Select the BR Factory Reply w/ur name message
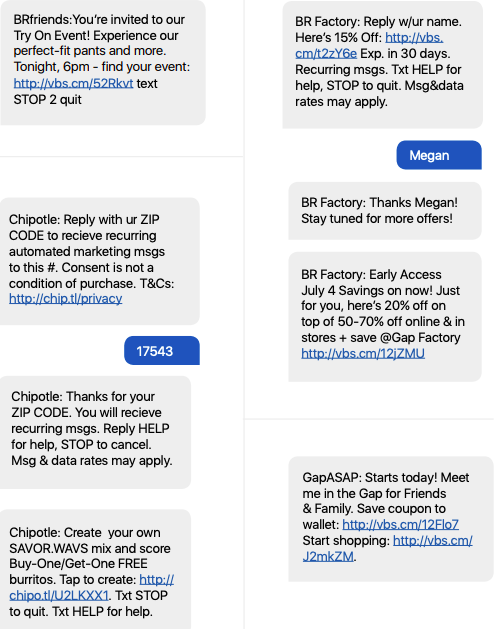 (382, 65)
